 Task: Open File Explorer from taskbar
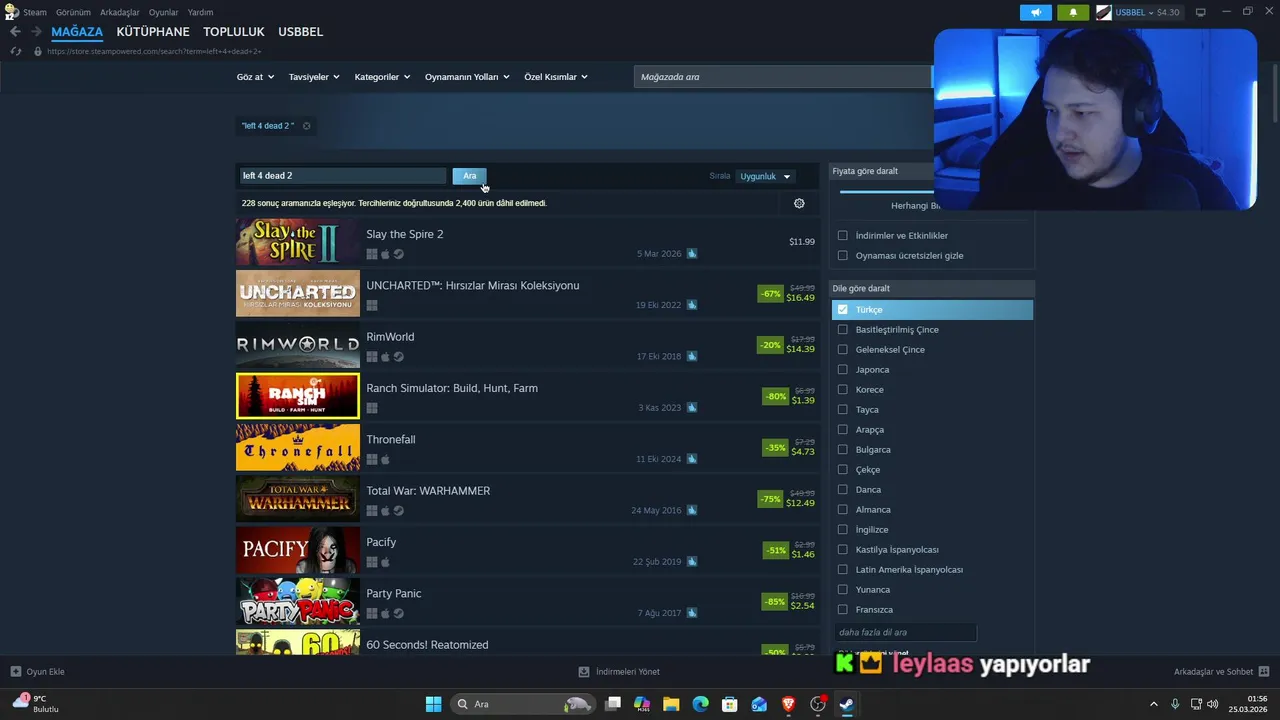(x=671, y=704)
